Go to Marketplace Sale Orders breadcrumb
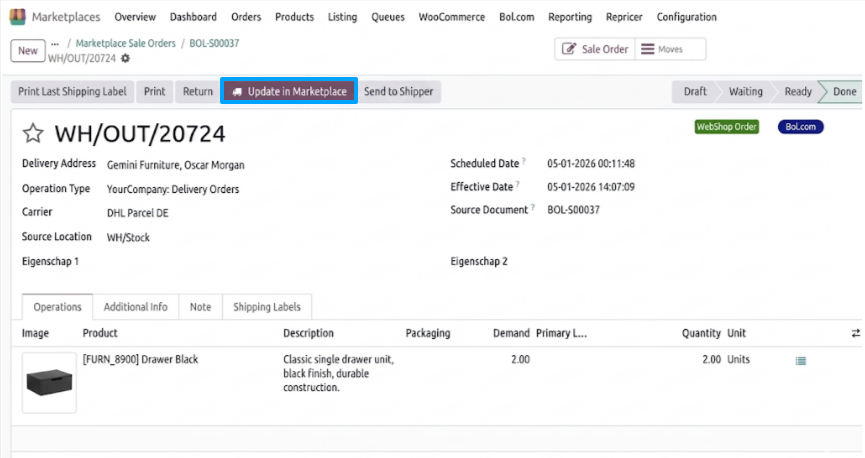This screenshot has width=865, height=458. click(126, 44)
